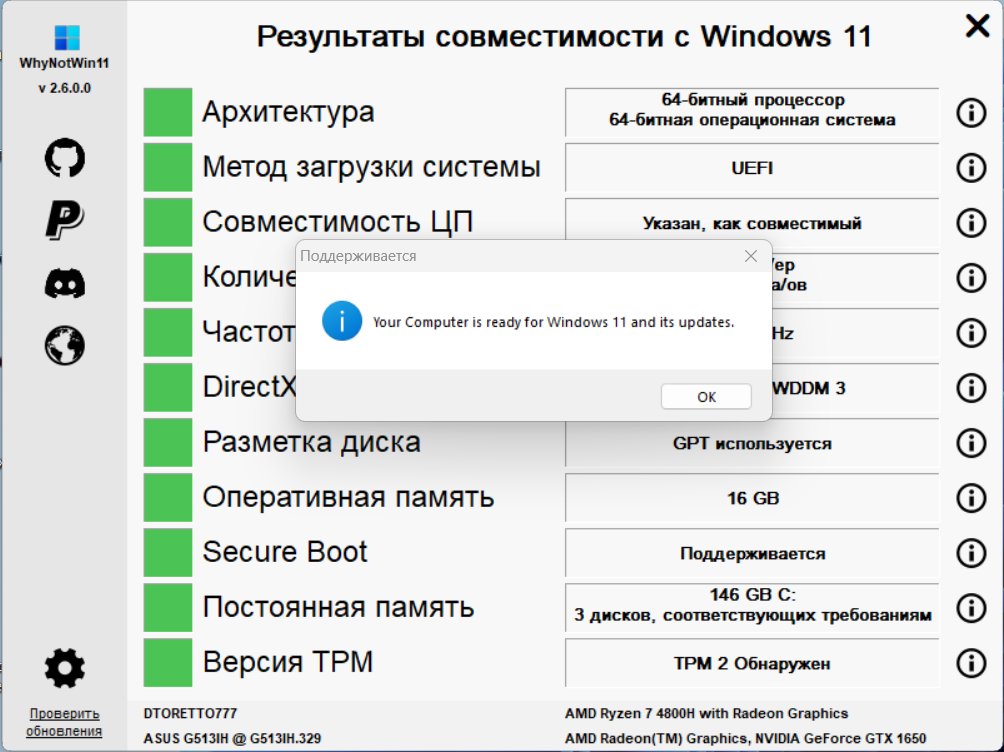Open the Discord icon in sidebar
This screenshot has width=1004, height=752.
pos(65,283)
